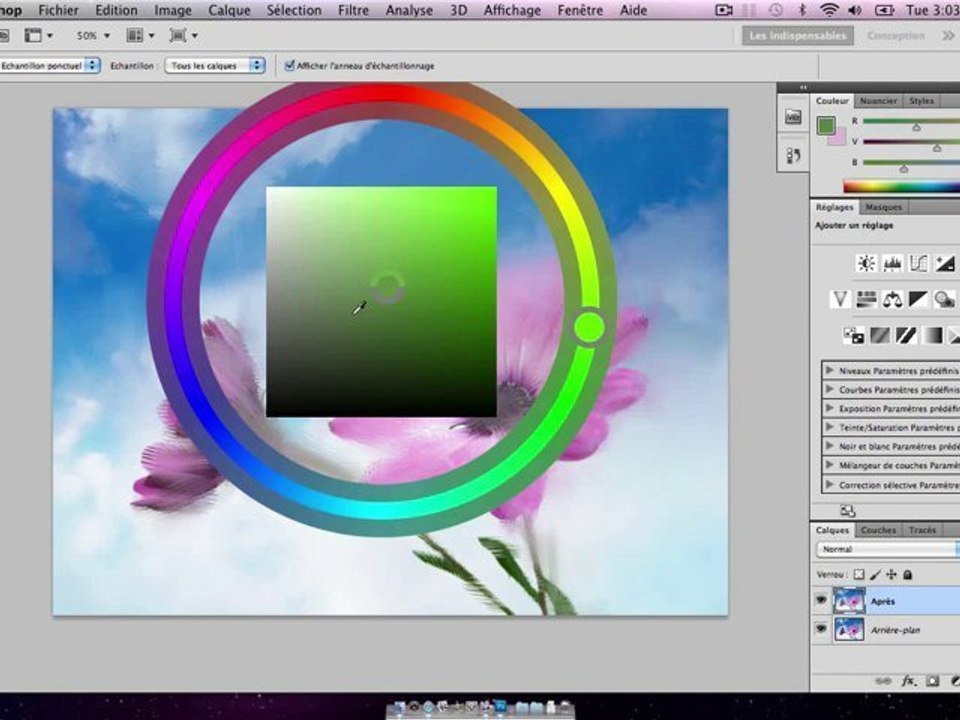960x720 pixels.
Task: Click the background pink color swatch
Action: (839, 138)
